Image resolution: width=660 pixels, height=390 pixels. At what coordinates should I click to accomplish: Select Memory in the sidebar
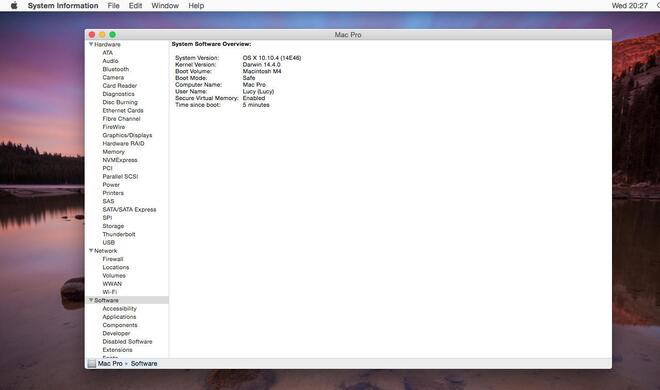pos(114,151)
